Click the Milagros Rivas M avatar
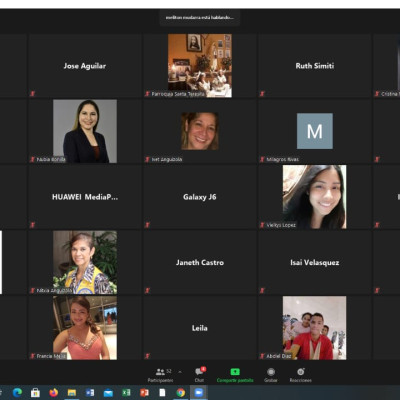The image size is (400, 400). pos(315,131)
